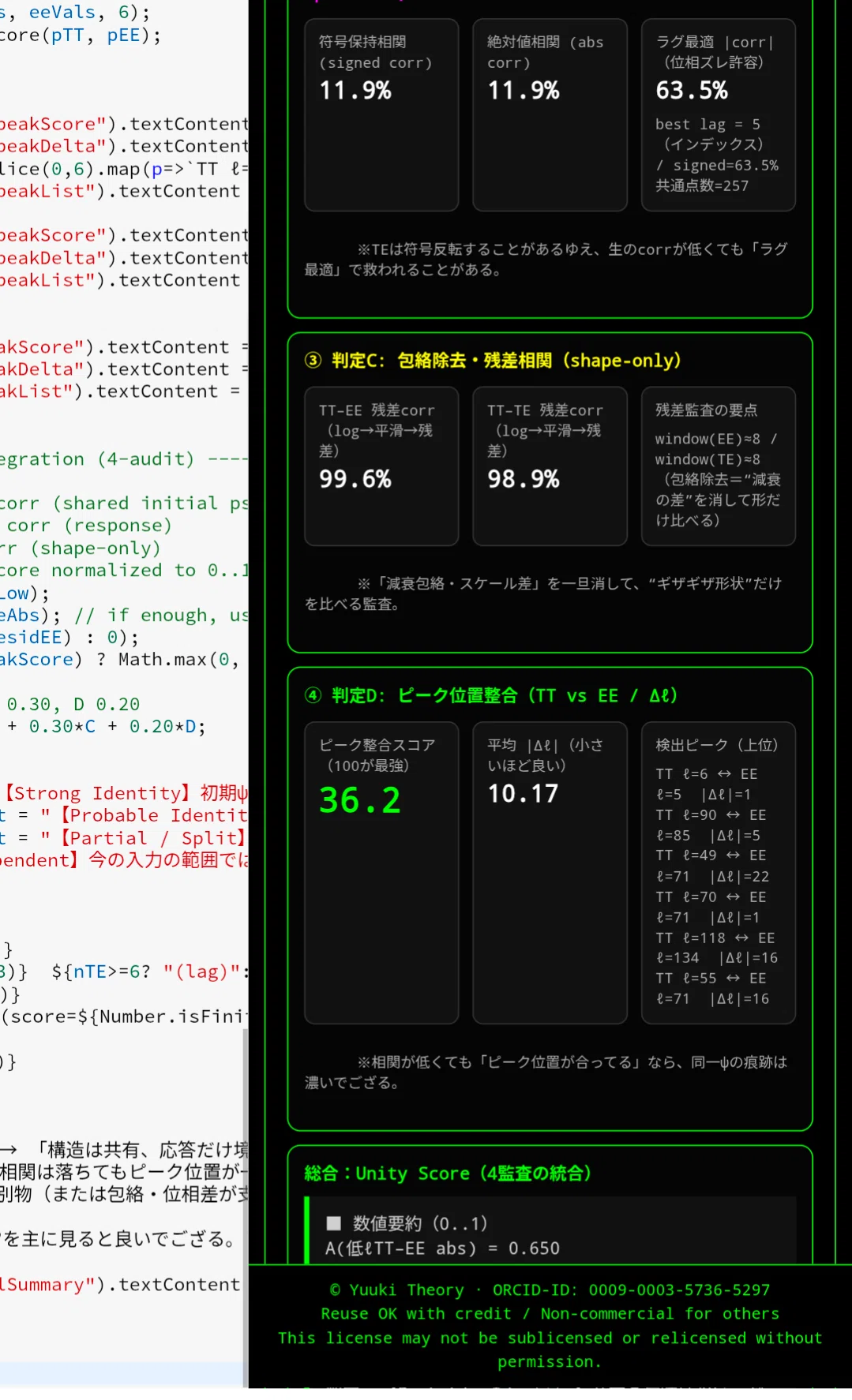Click the window(EE)≈8 text
Image resolution: width=852 pixels, height=1400 pixels.
click(707, 439)
